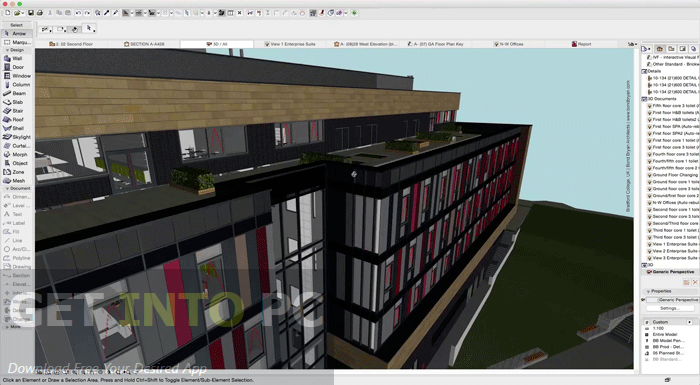Select the Column tool

(17, 84)
